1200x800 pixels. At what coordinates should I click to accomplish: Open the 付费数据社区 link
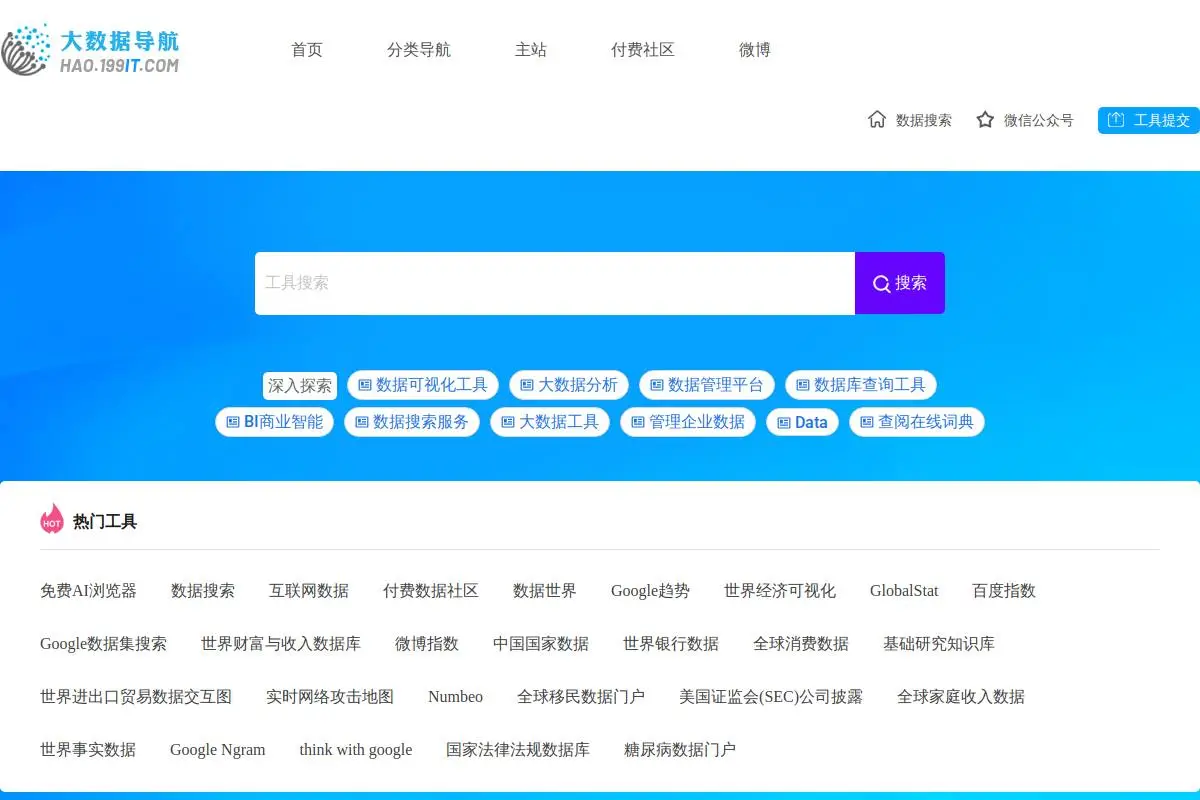[431, 591]
